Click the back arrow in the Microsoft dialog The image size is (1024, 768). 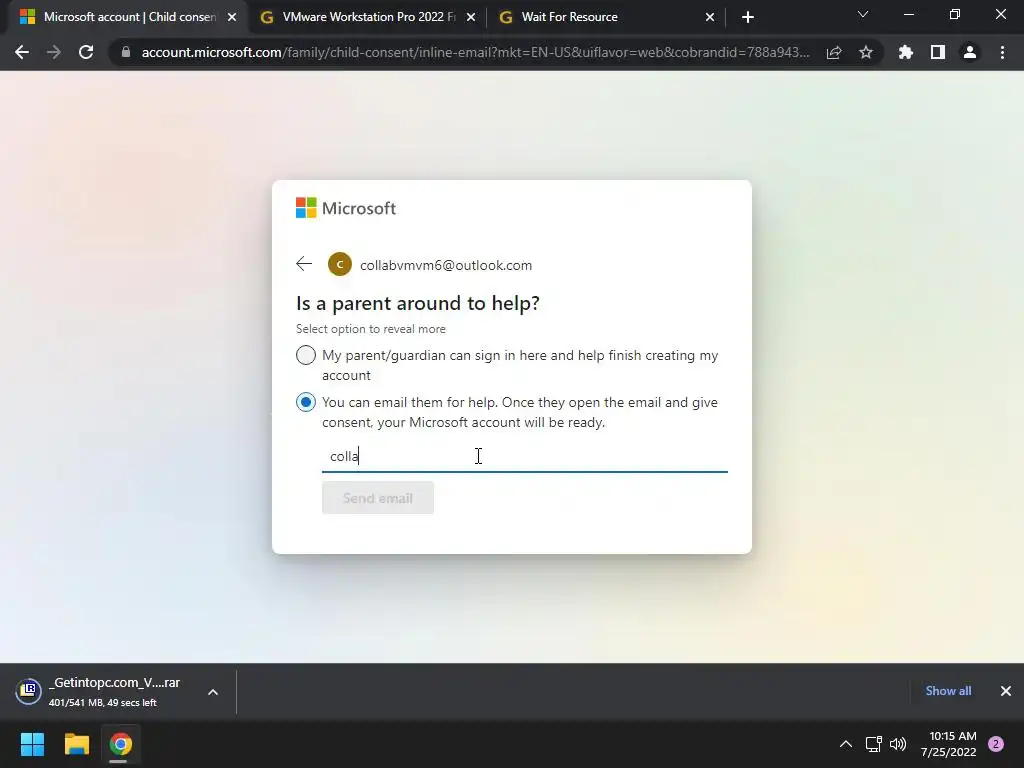pyautogui.click(x=304, y=264)
